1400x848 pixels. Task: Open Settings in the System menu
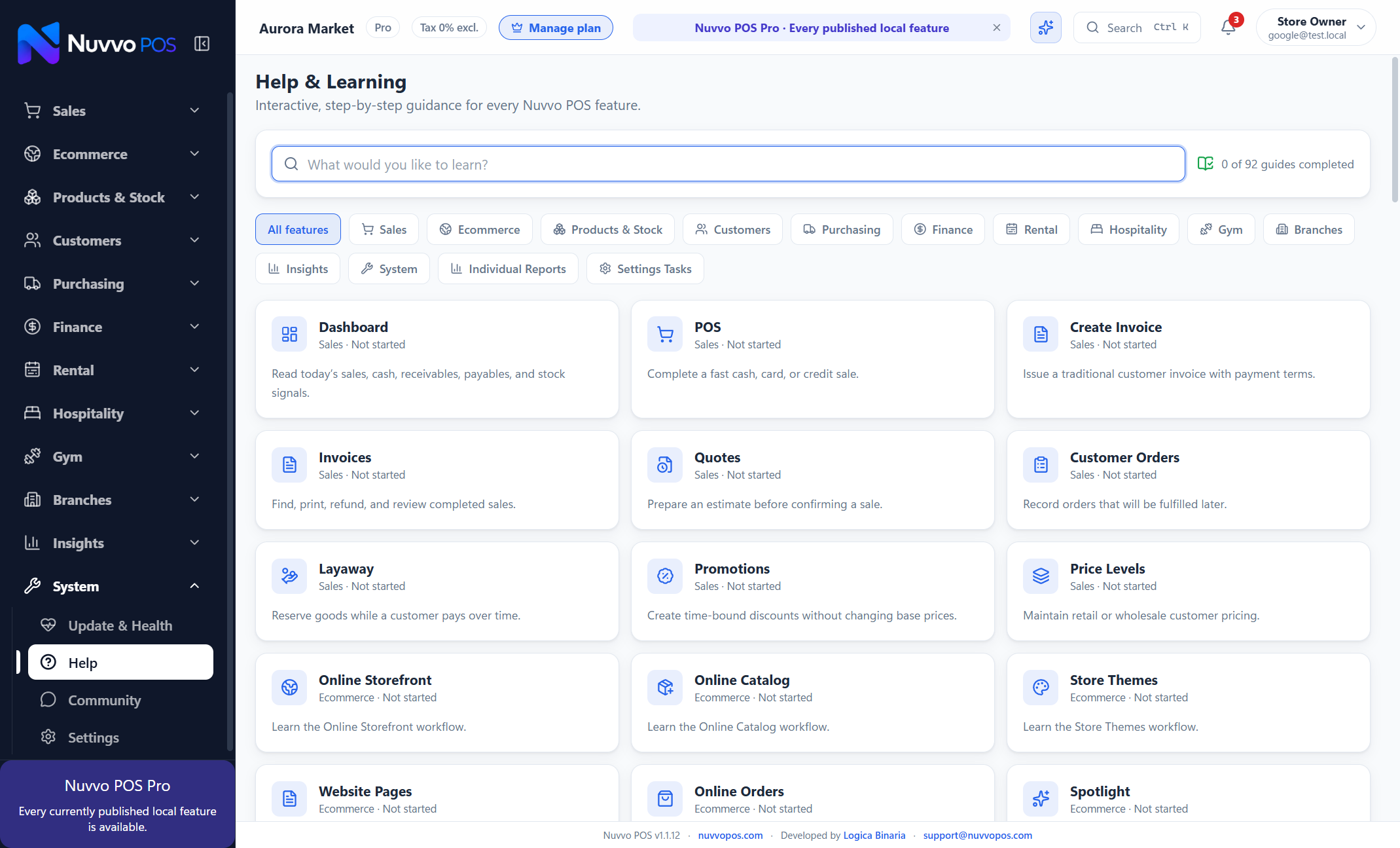[x=120, y=737]
